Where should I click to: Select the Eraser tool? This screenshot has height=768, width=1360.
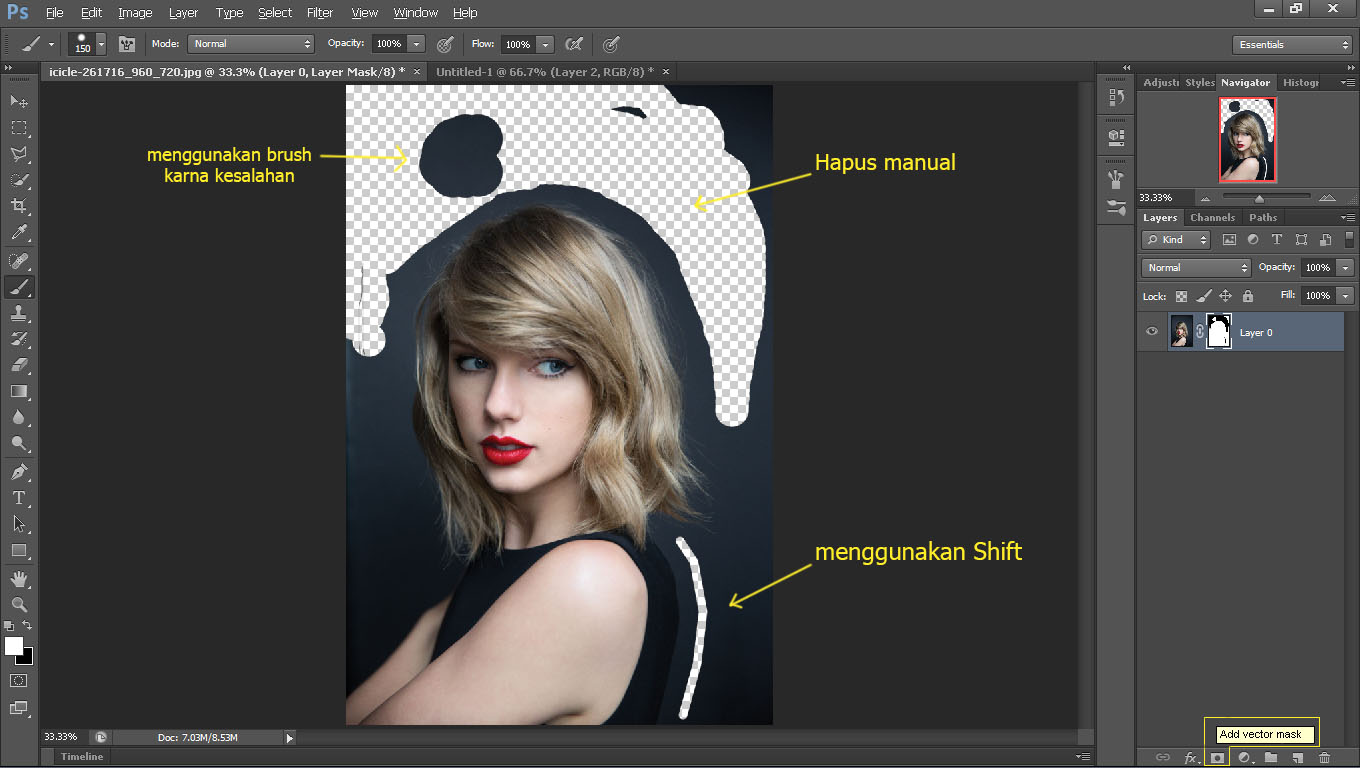click(19, 365)
